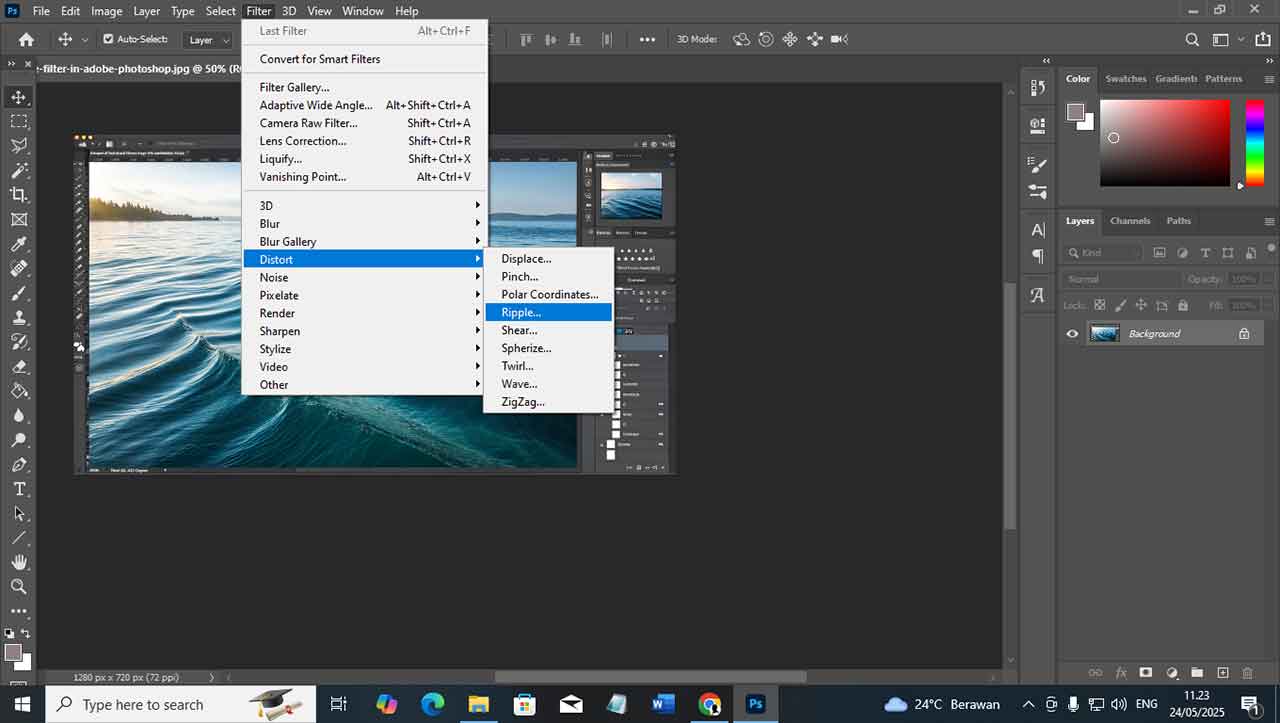Screen dimensions: 1280x723
Task: Select the Dodge tool
Action: [x=18, y=440]
